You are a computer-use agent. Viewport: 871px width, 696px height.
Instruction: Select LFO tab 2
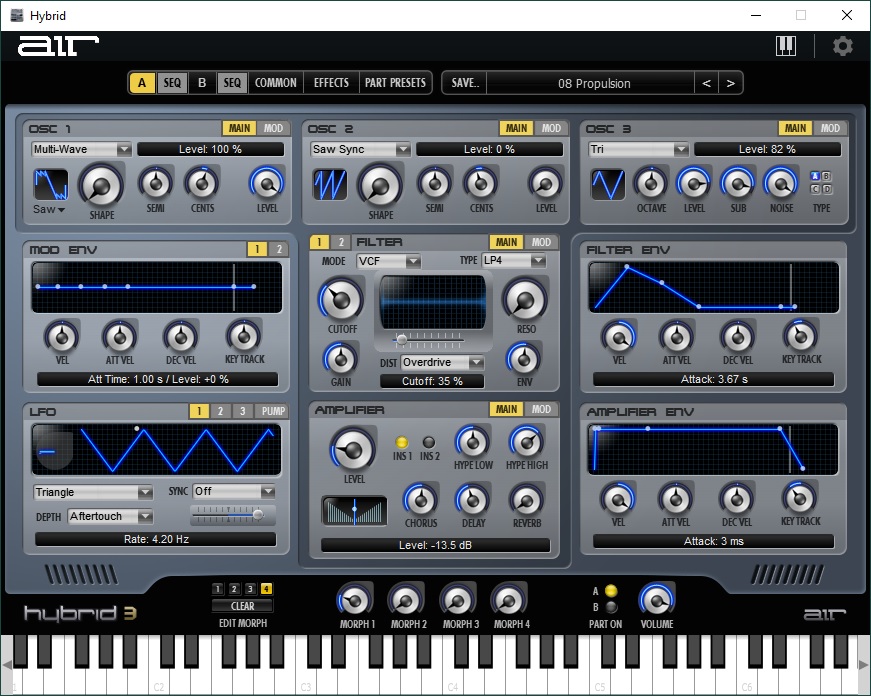[x=221, y=411]
